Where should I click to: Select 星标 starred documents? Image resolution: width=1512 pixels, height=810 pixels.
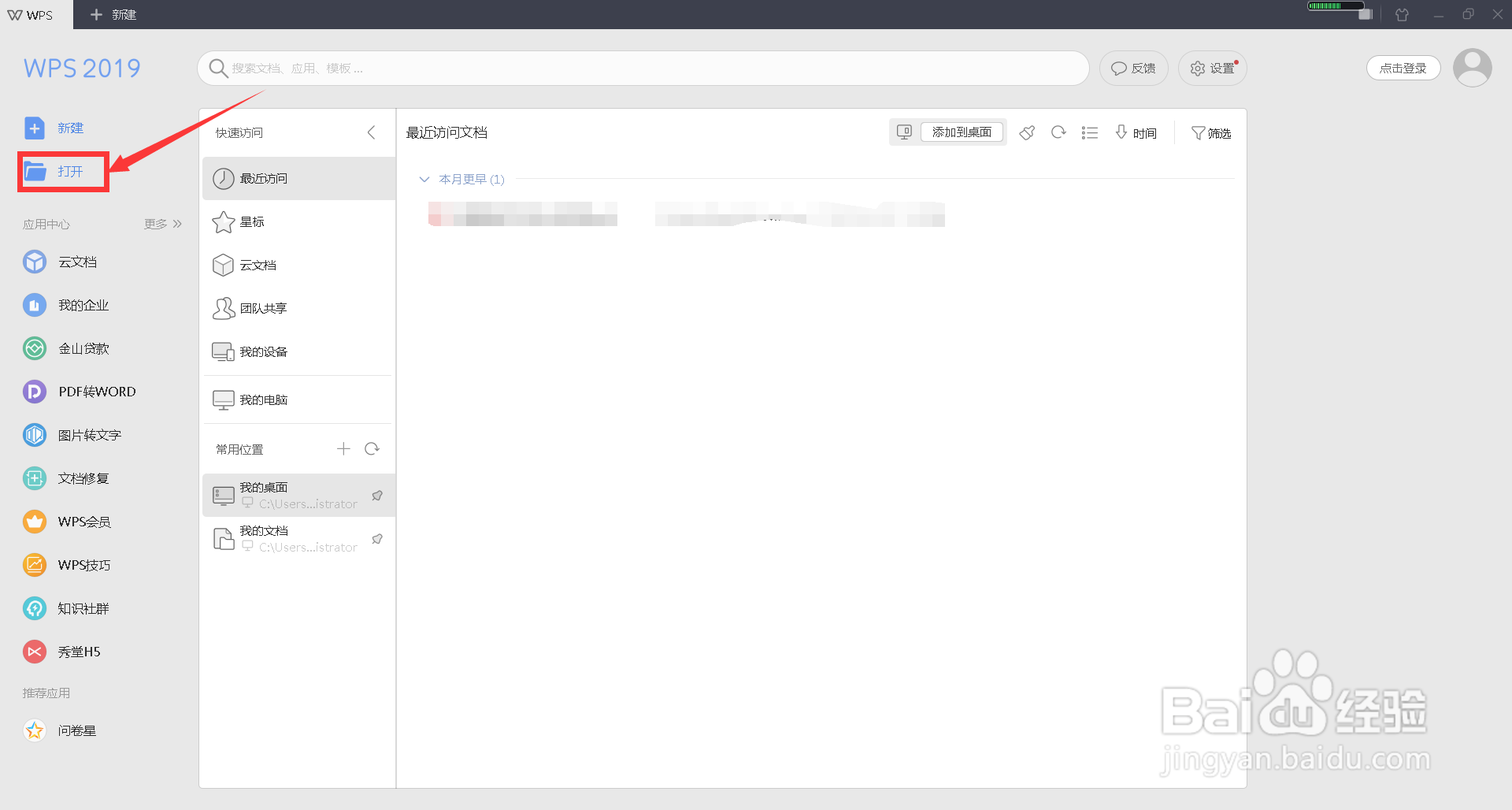click(298, 222)
